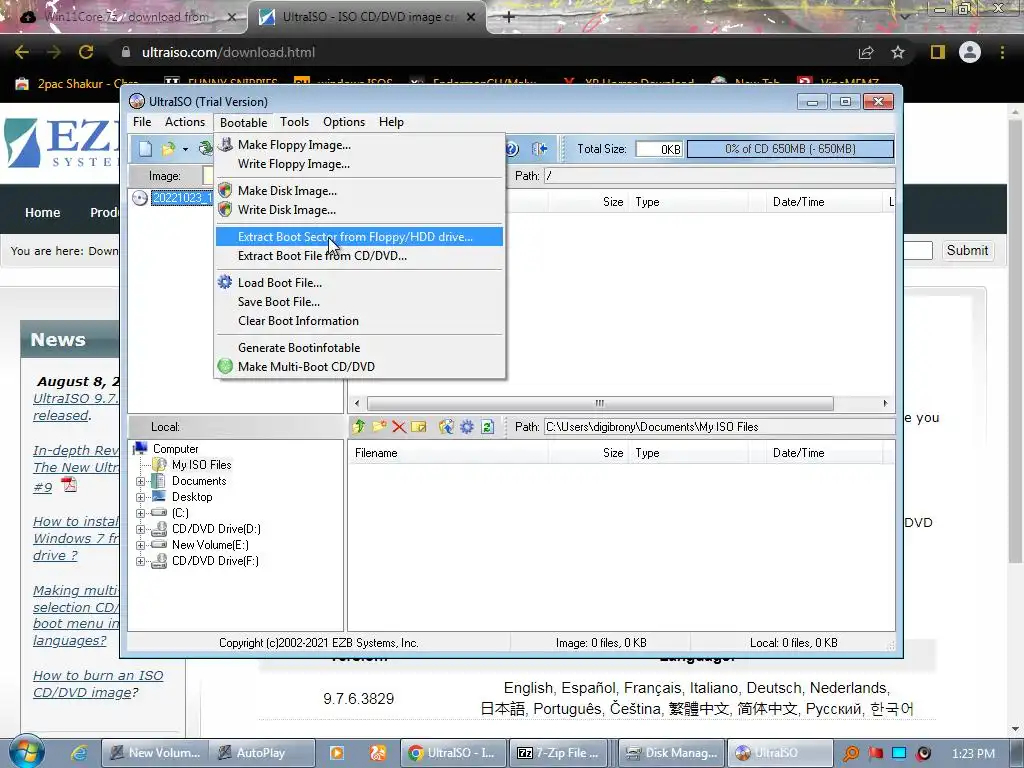Click the local Path field
The width and height of the screenshot is (1024, 768).
(x=719, y=426)
